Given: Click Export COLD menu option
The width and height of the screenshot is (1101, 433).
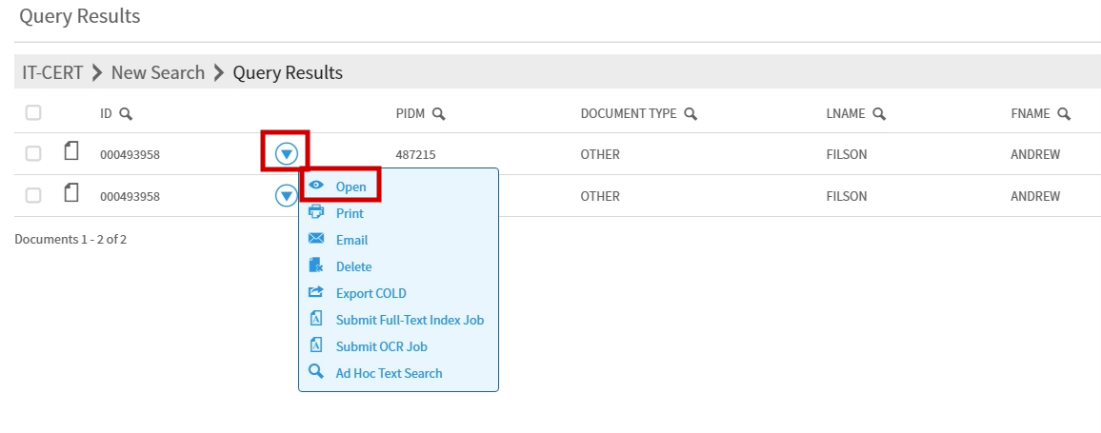Looking at the screenshot, I should tap(370, 293).
